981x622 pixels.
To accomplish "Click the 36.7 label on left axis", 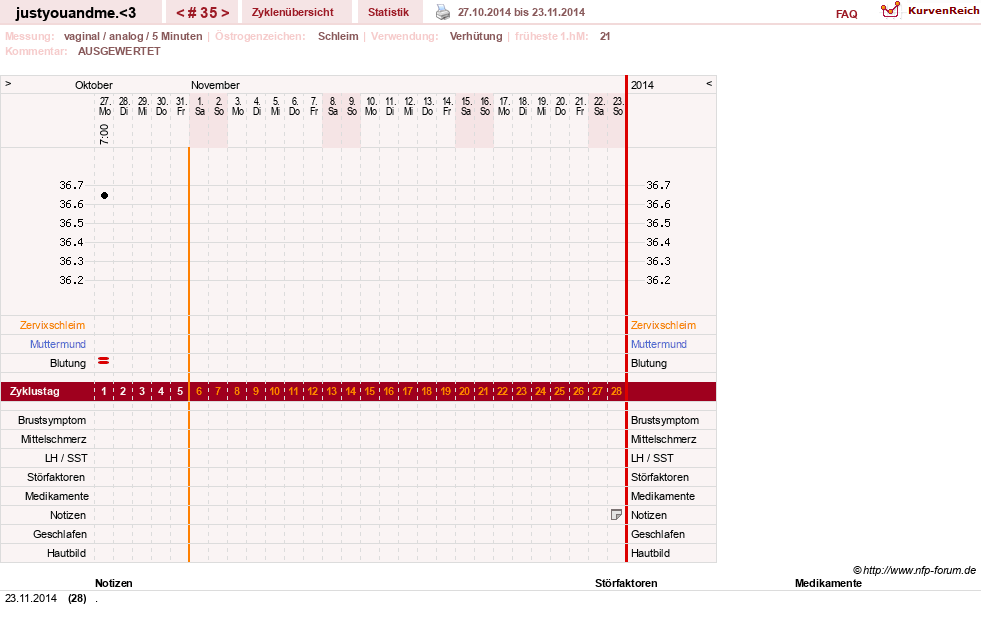I will click(x=71, y=185).
